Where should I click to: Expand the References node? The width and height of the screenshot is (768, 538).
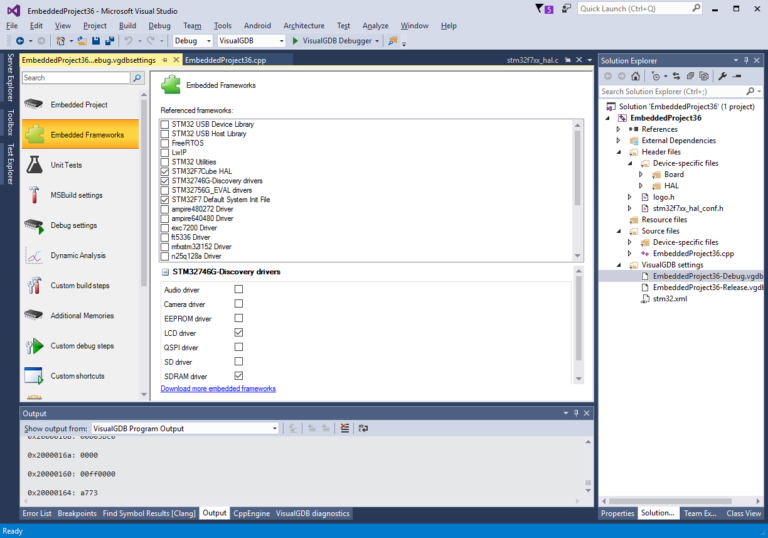[x=618, y=129]
